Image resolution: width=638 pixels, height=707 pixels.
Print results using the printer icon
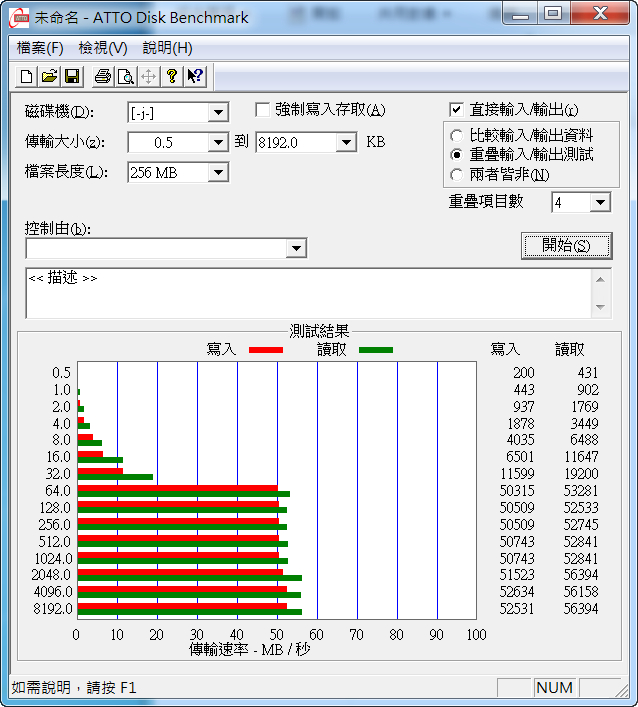tap(102, 76)
